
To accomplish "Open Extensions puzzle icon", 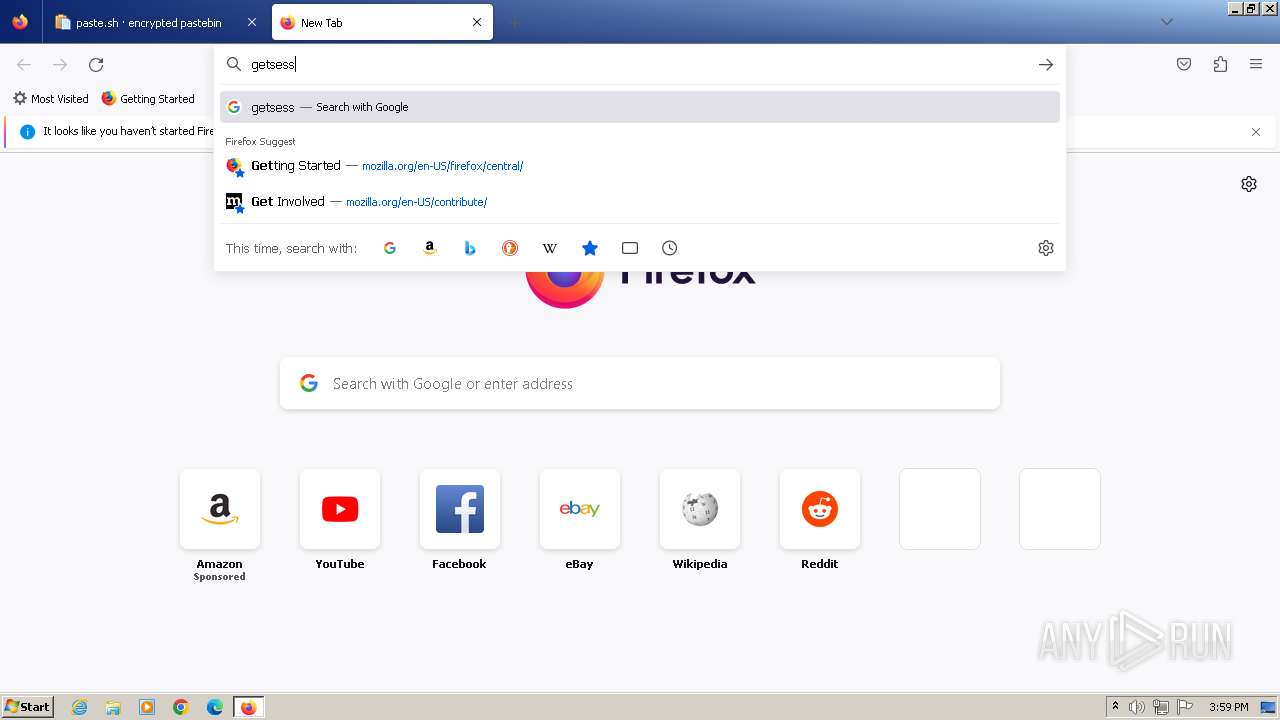I will tap(1220, 64).
